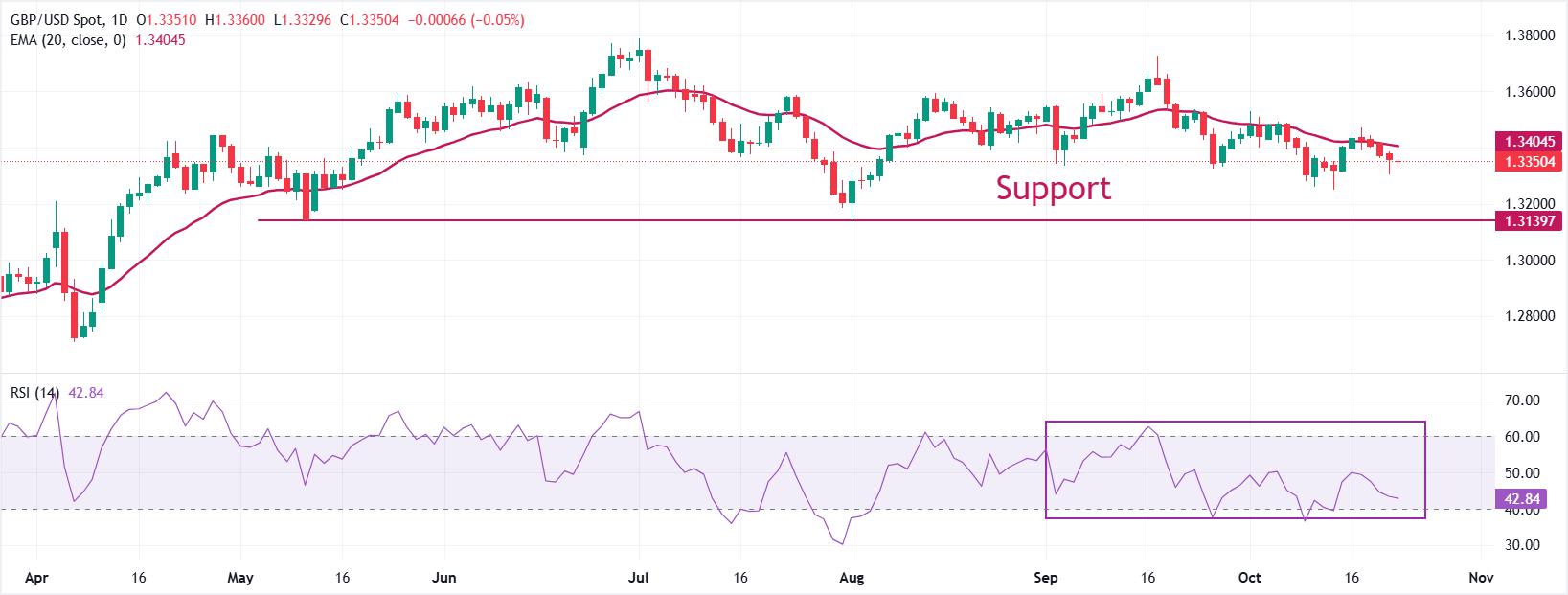This screenshot has width=1568, height=595.
Task: Click the Apr label on time axis
Action: click(x=36, y=579)
